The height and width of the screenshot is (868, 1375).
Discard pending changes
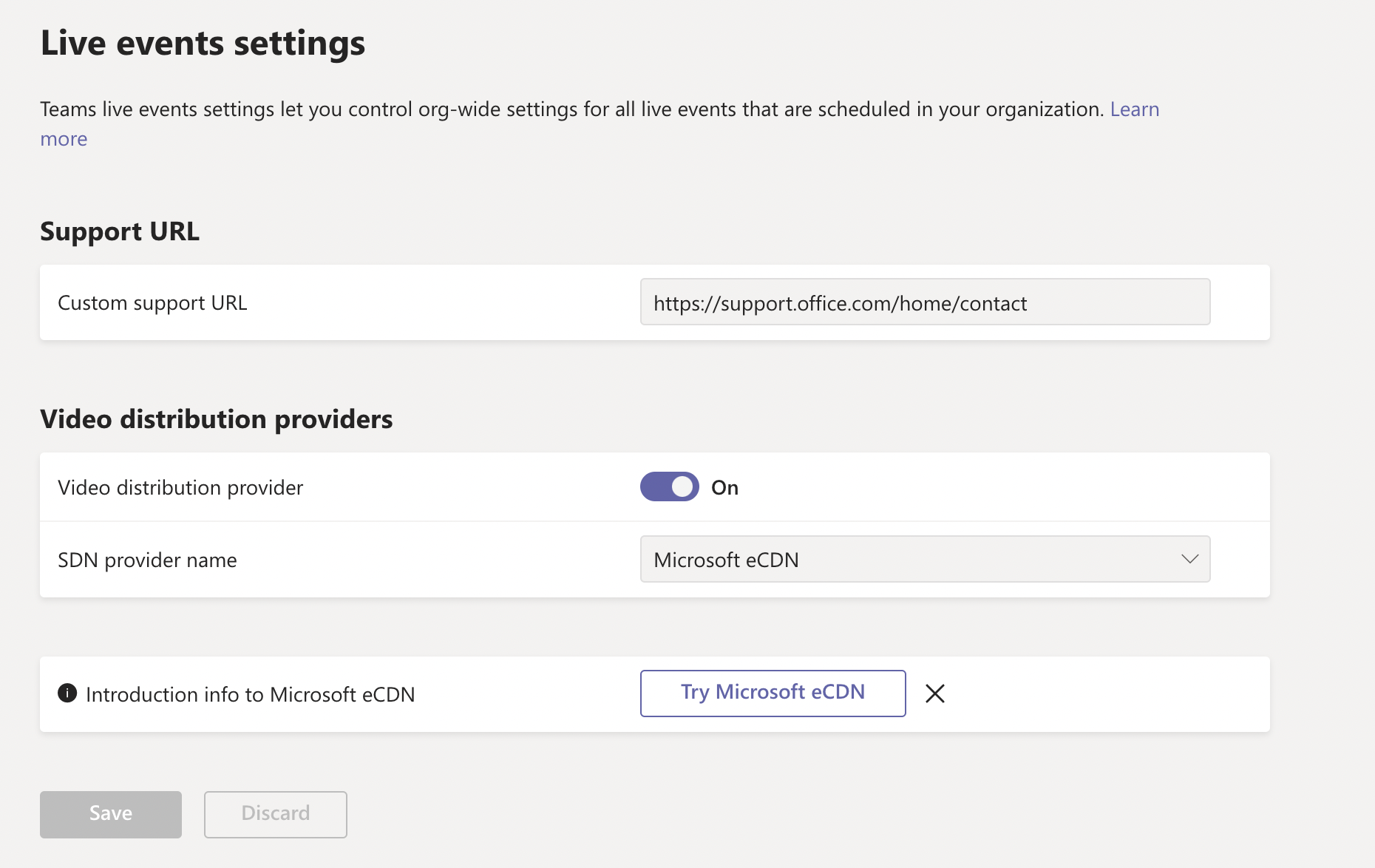coord(275,813)
